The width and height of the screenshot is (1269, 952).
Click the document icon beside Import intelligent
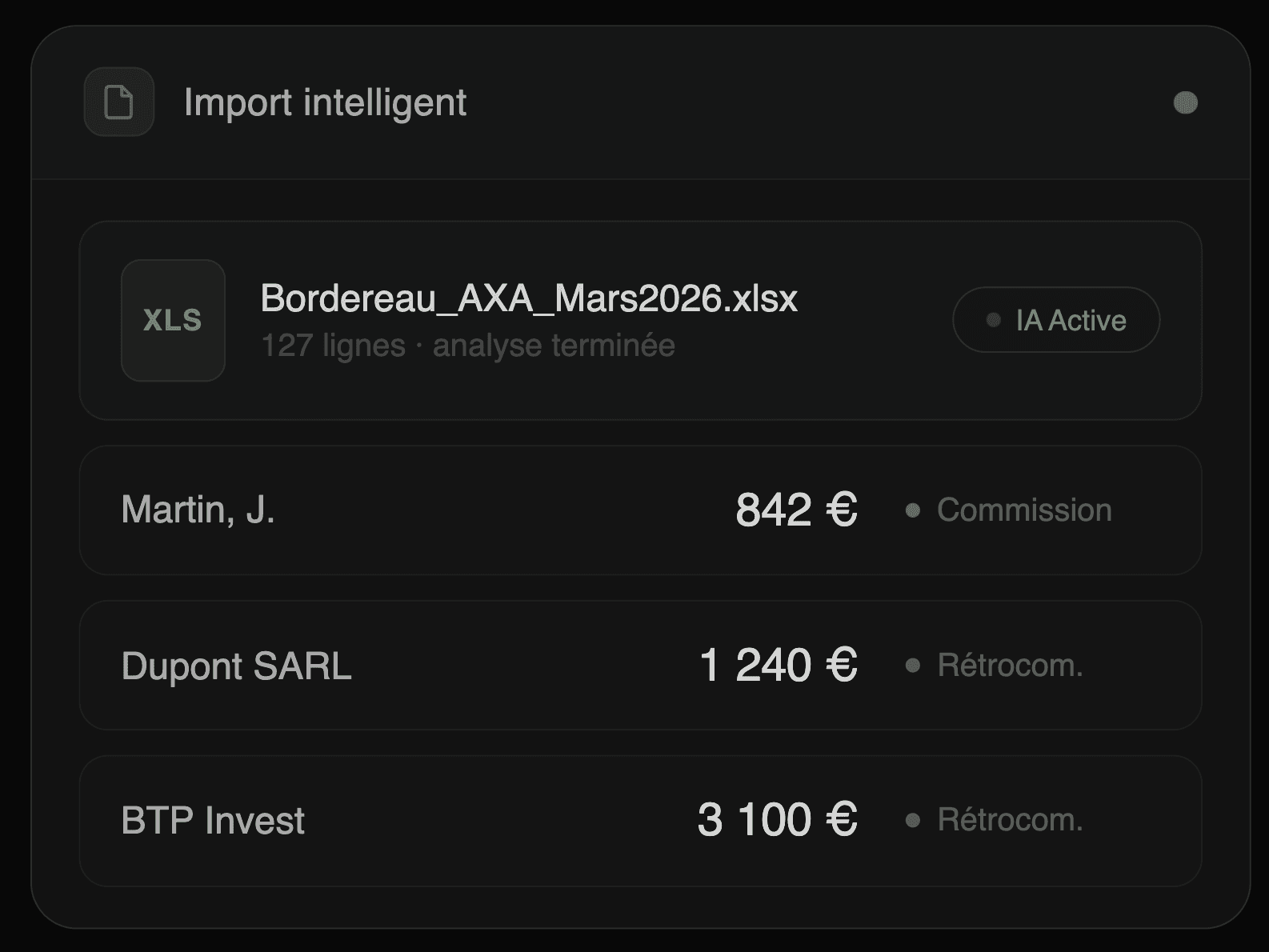[119, 102]
